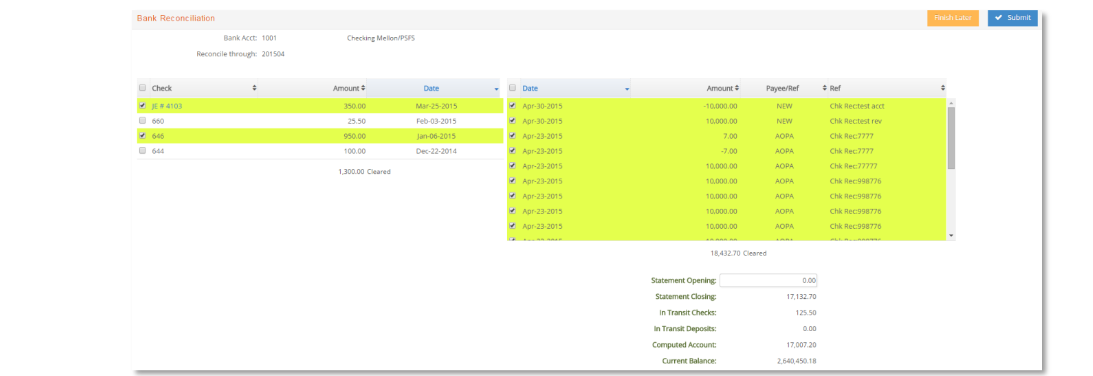Click the 25.50 amount for check 660
Viewport: 1093px width, 376px height.
[356, 121]
